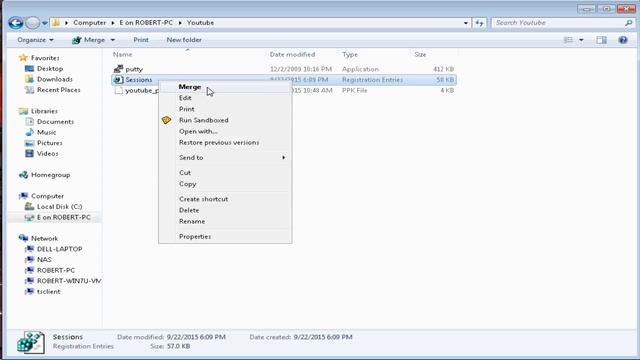The height and width of the screenshot is (360, 640).
Task: Click Print in the toolbar
Action: pyautogui.click(x=141, y=40)
